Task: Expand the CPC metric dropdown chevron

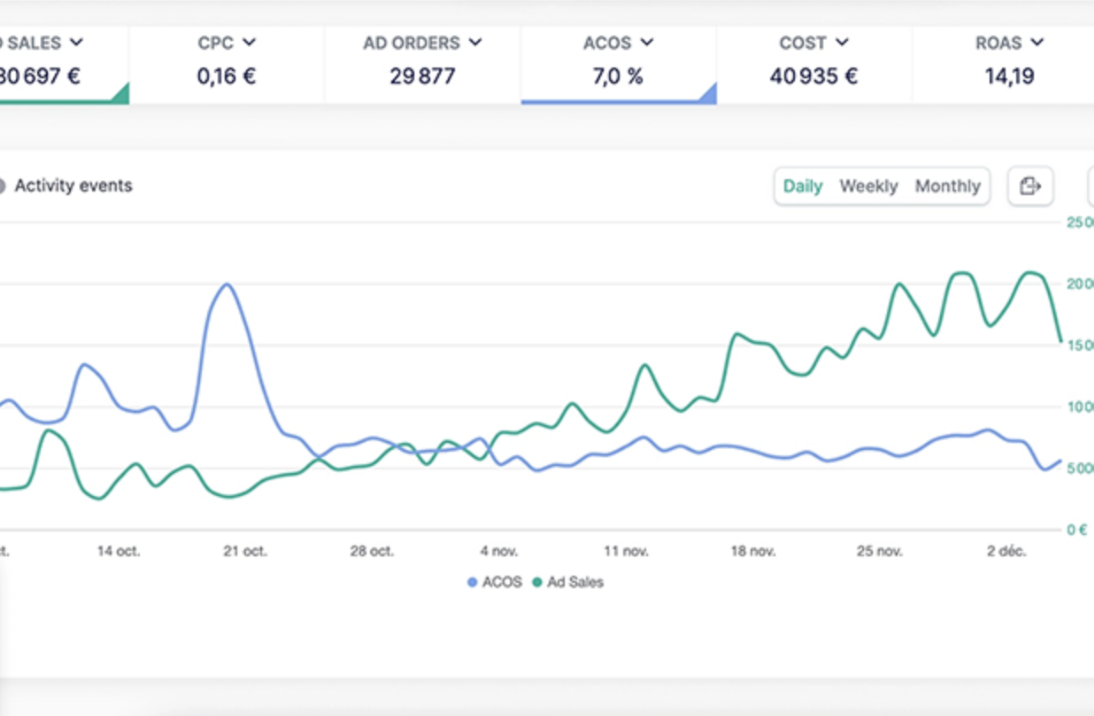Action: [249, 43]
